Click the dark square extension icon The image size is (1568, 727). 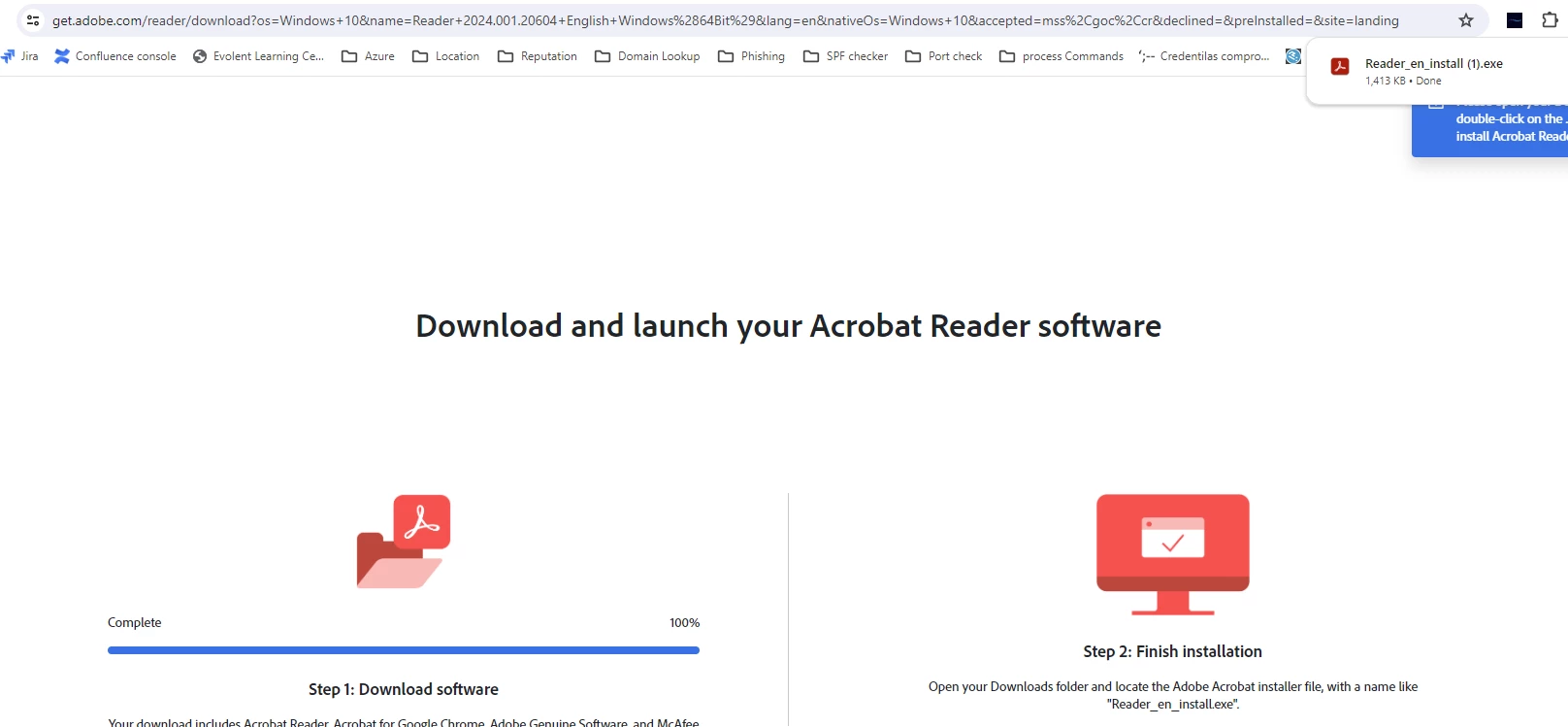point(1515,20)
